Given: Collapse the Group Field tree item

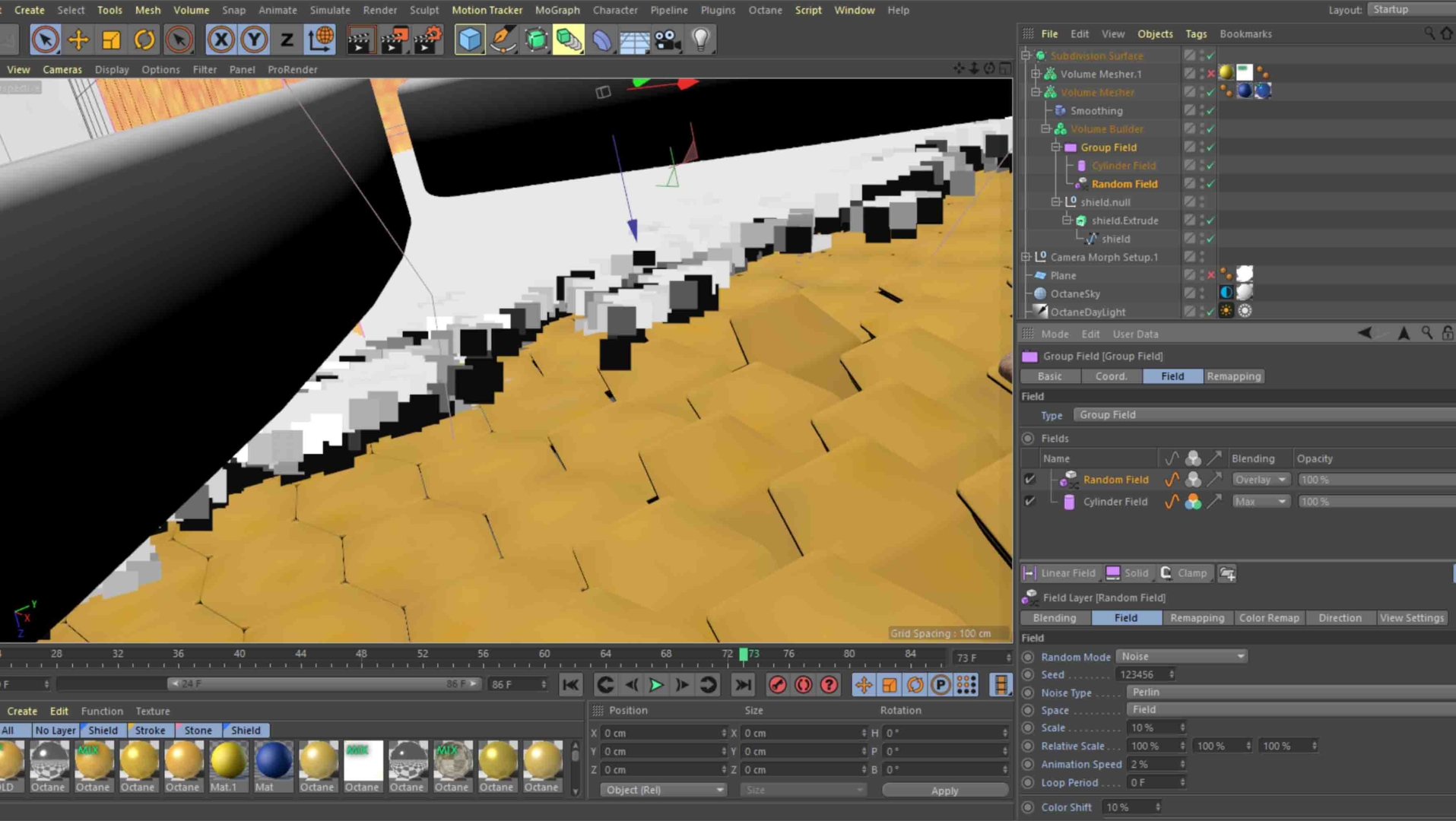Looking at the screenshot, I should tap(1056, 147).
